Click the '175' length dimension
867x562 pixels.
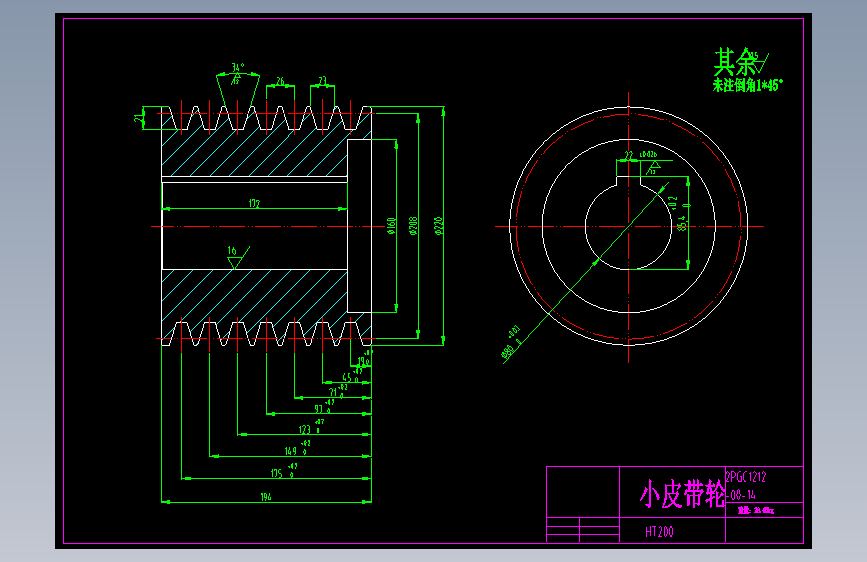(277, 473)
